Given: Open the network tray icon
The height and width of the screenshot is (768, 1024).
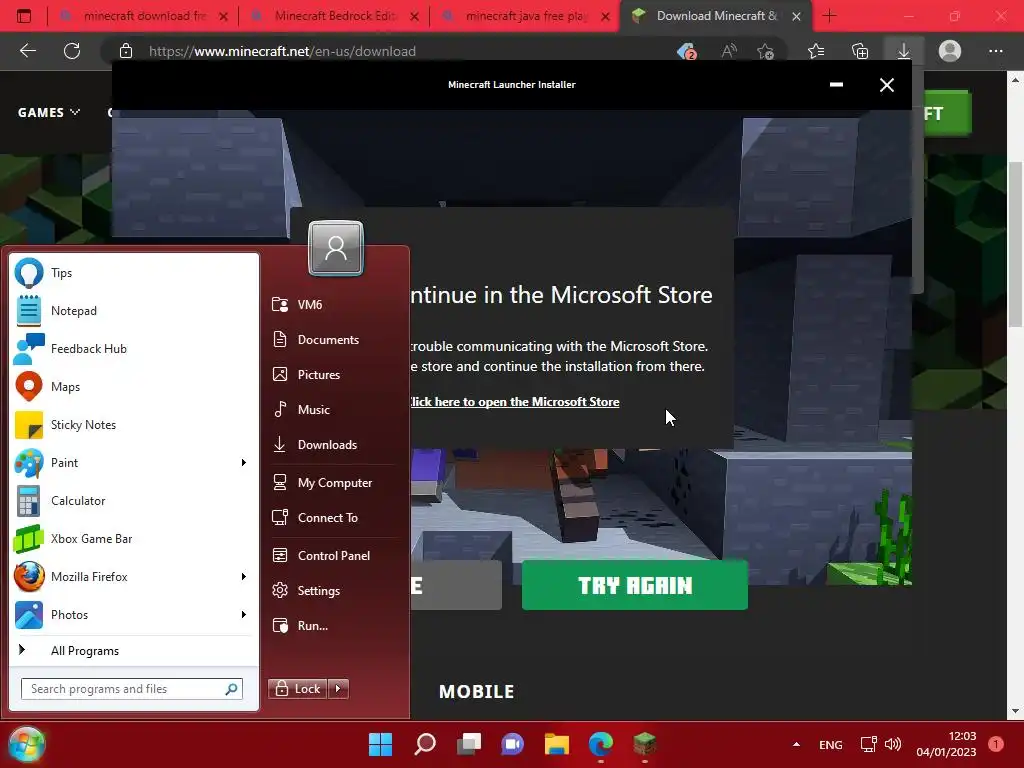Looking at the screenshot, I should pyautogui.click(x=869, y=744).
